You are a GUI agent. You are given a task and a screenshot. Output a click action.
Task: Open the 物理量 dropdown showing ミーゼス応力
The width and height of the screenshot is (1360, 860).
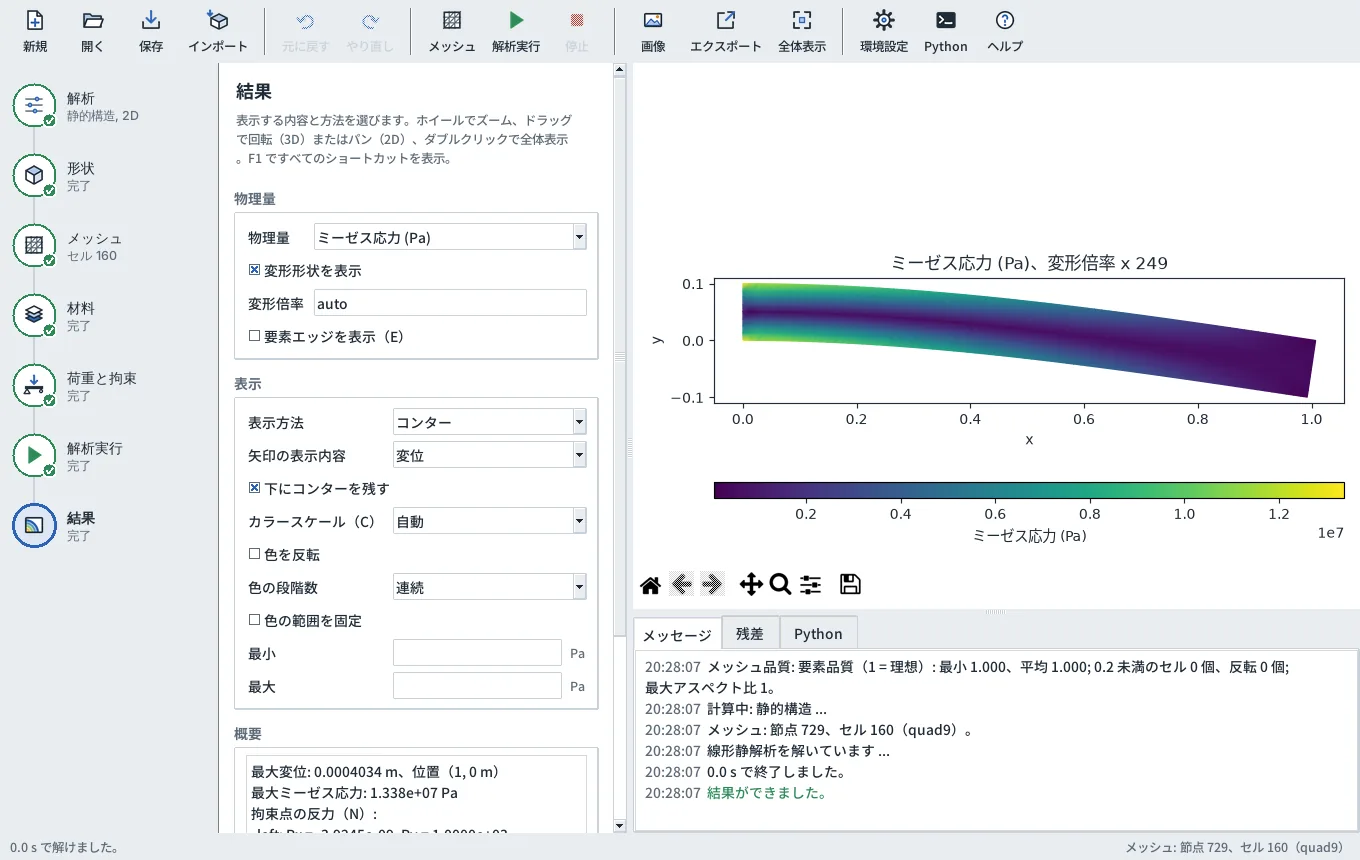point(450,237)
